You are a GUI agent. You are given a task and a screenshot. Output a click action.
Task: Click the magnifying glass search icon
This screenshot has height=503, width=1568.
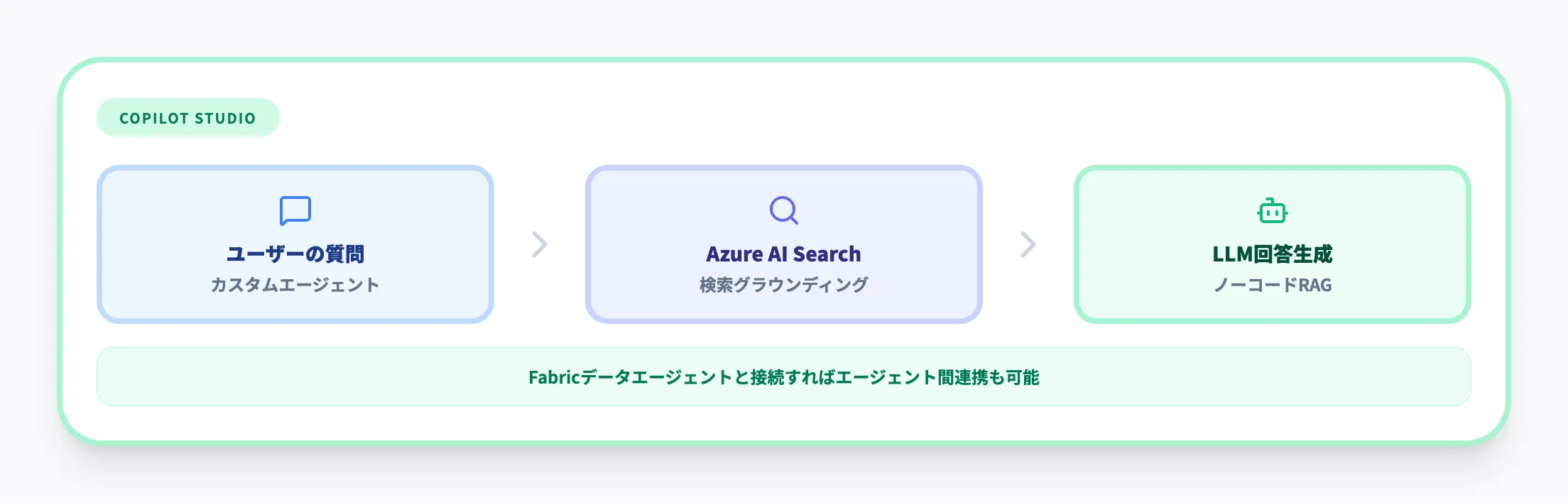tap(783, 210)
